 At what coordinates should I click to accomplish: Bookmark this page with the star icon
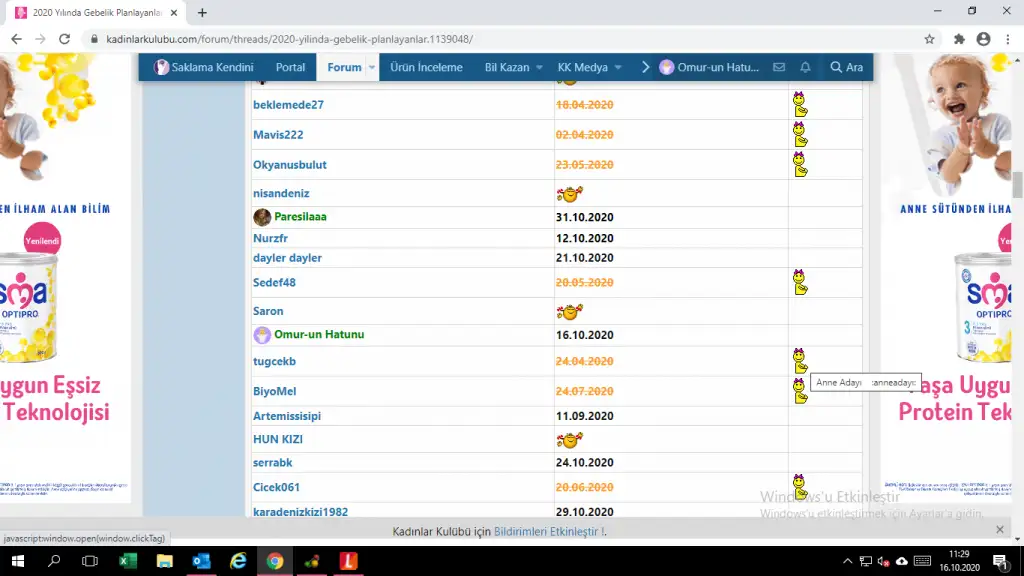[929, 39]
